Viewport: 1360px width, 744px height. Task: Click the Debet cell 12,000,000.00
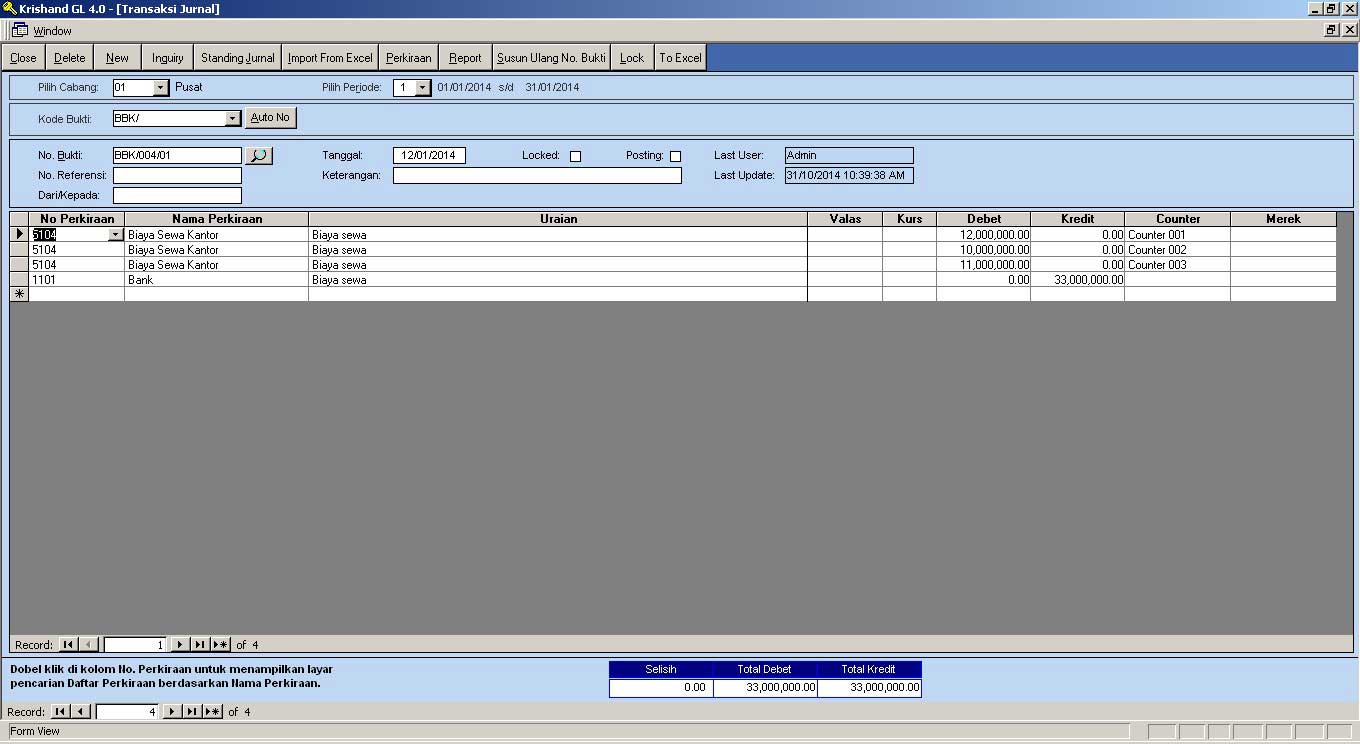pyautogui.click(x=984, y=235)
